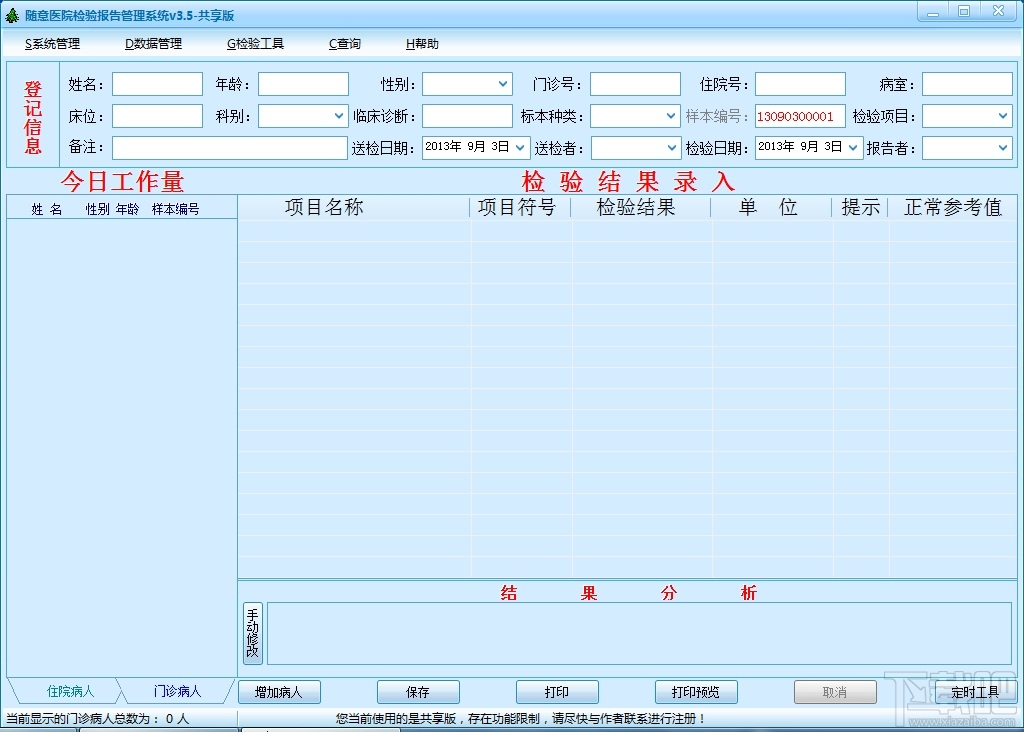Click the 姓名 column header in workload list
Viewport: 1024px width, 732px height.
[x=47, y=209]
